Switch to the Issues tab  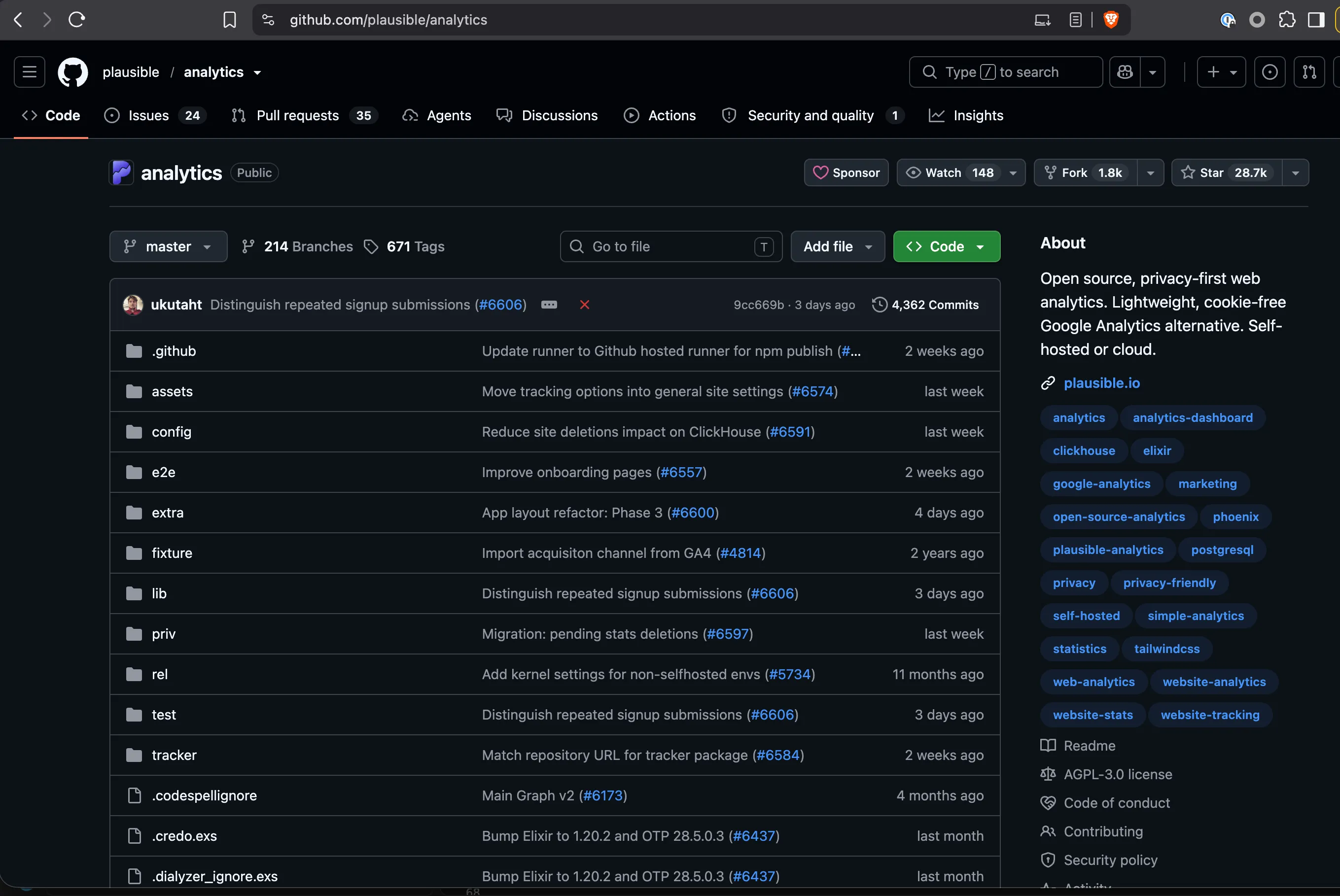154,115
